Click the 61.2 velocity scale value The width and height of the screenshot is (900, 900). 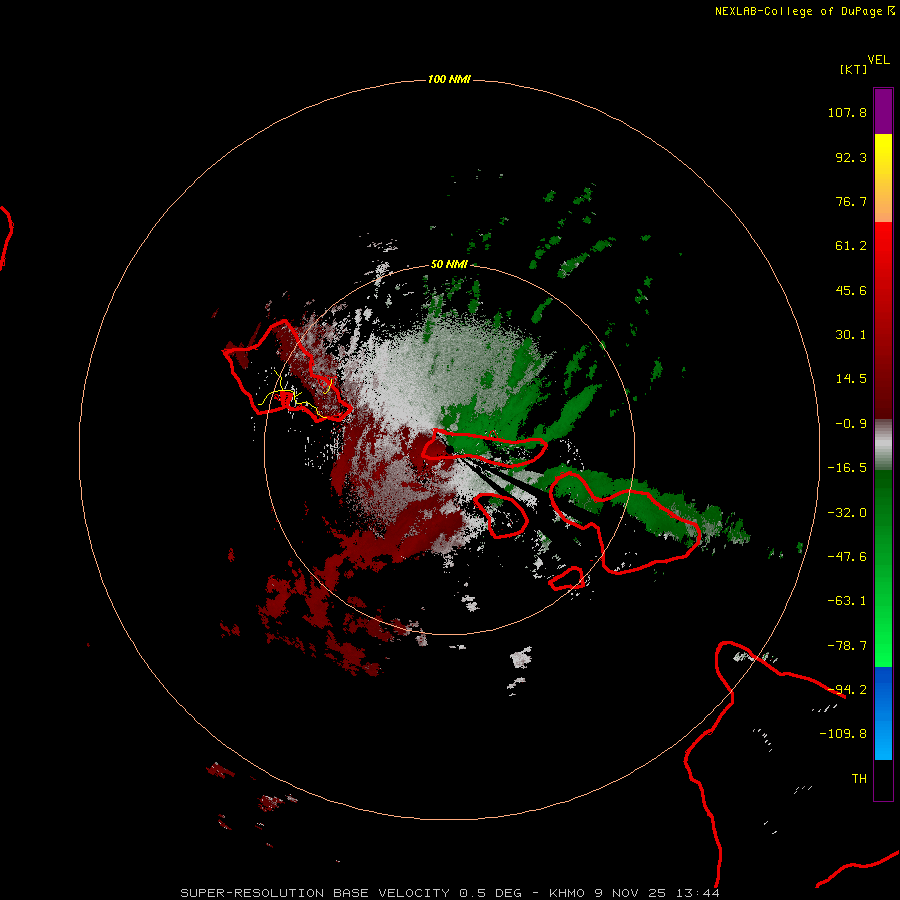click(x=851, y=246)
